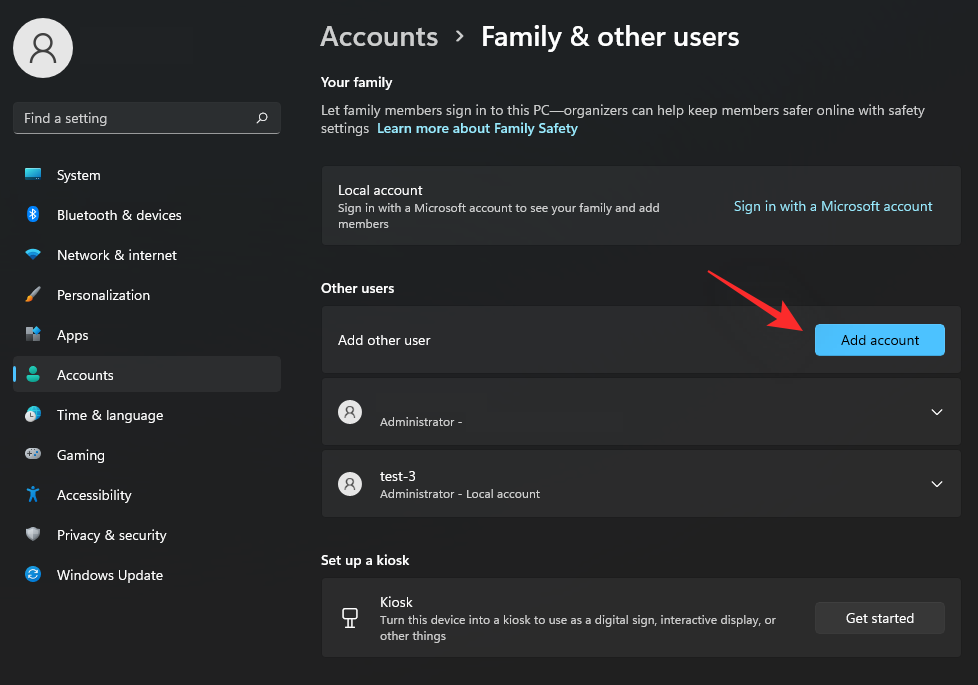Screen dimensions: 978x685
Task: Click the search magnifier icon
Action: tap(262, 118)
